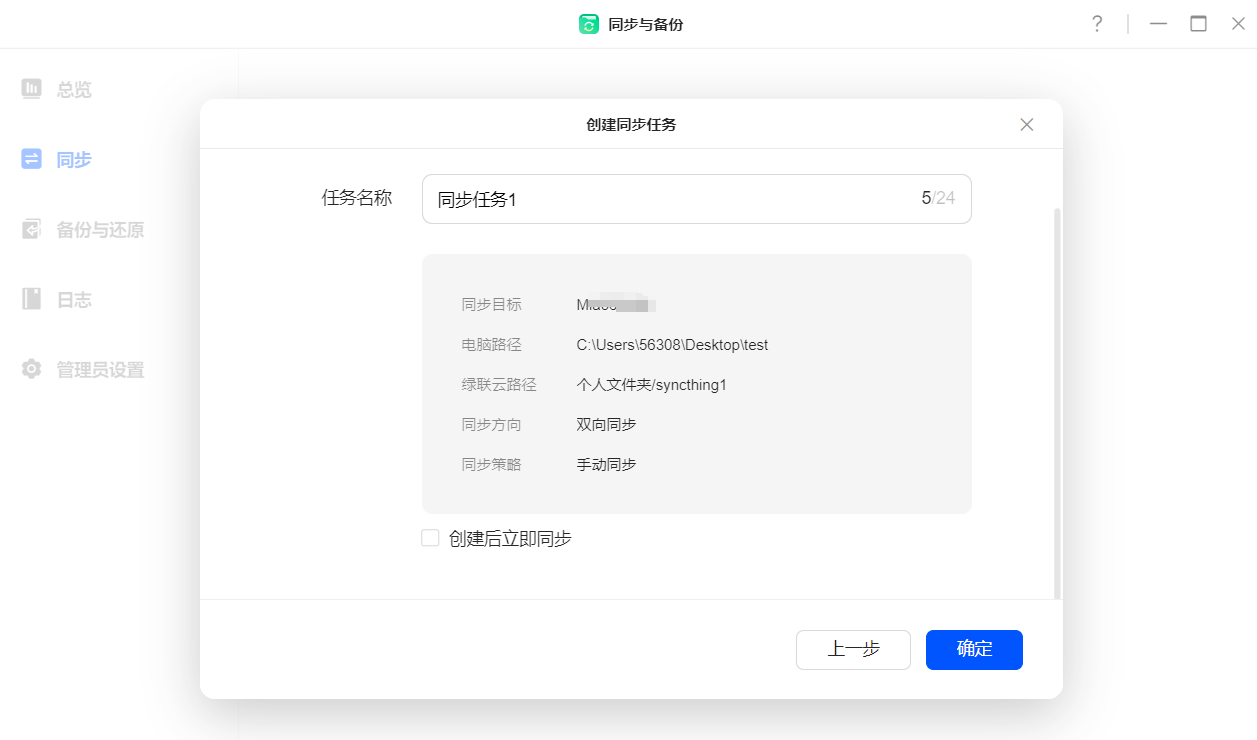This screenshot has height=740, width=1257.
Task: Open help via the question mark icon
Action: tap(1097, 24)
